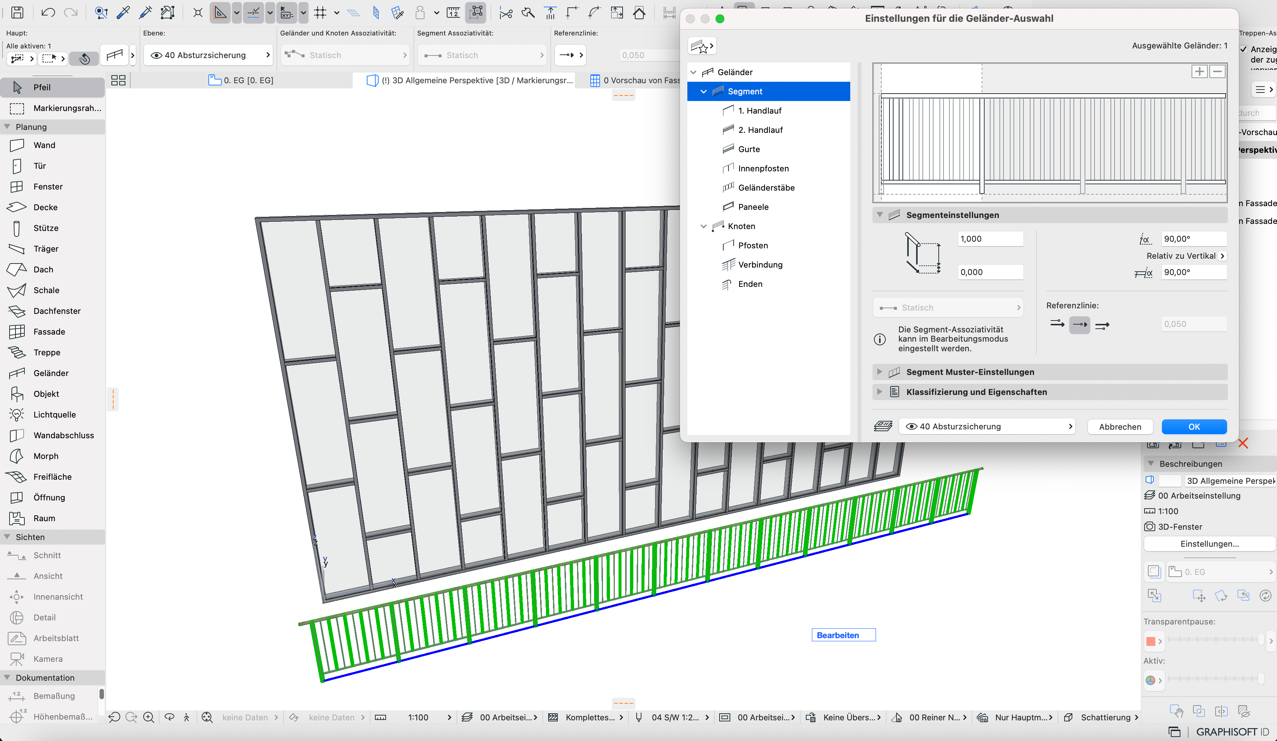Click Einstellungen... button in right panel
The height and width of the screenshot is (741, 1277).
[x=1209, y=544]
